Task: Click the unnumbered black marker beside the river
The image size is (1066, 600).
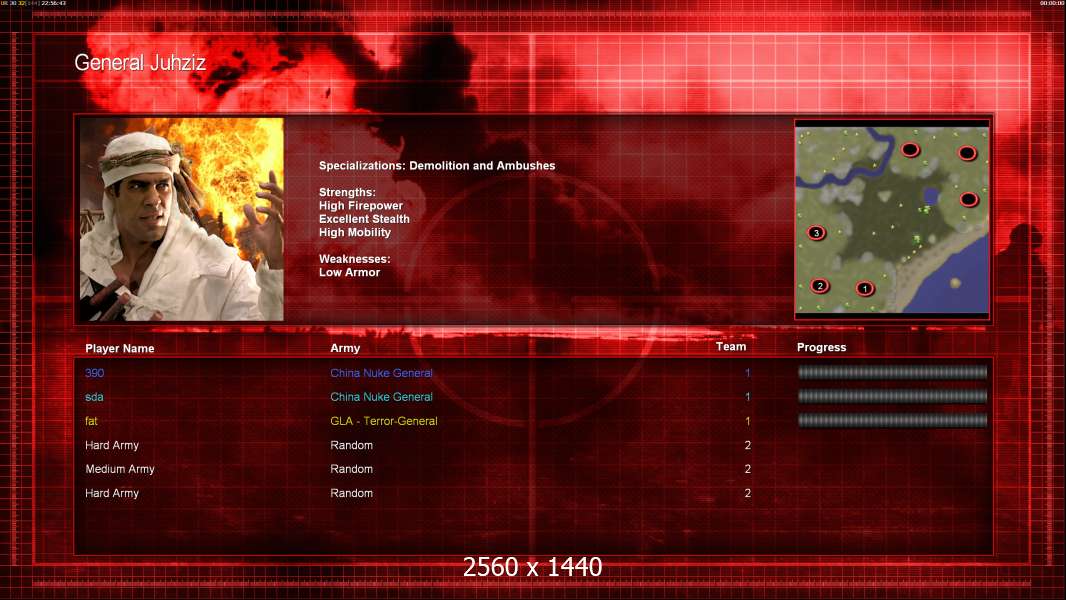Action: 910,149
